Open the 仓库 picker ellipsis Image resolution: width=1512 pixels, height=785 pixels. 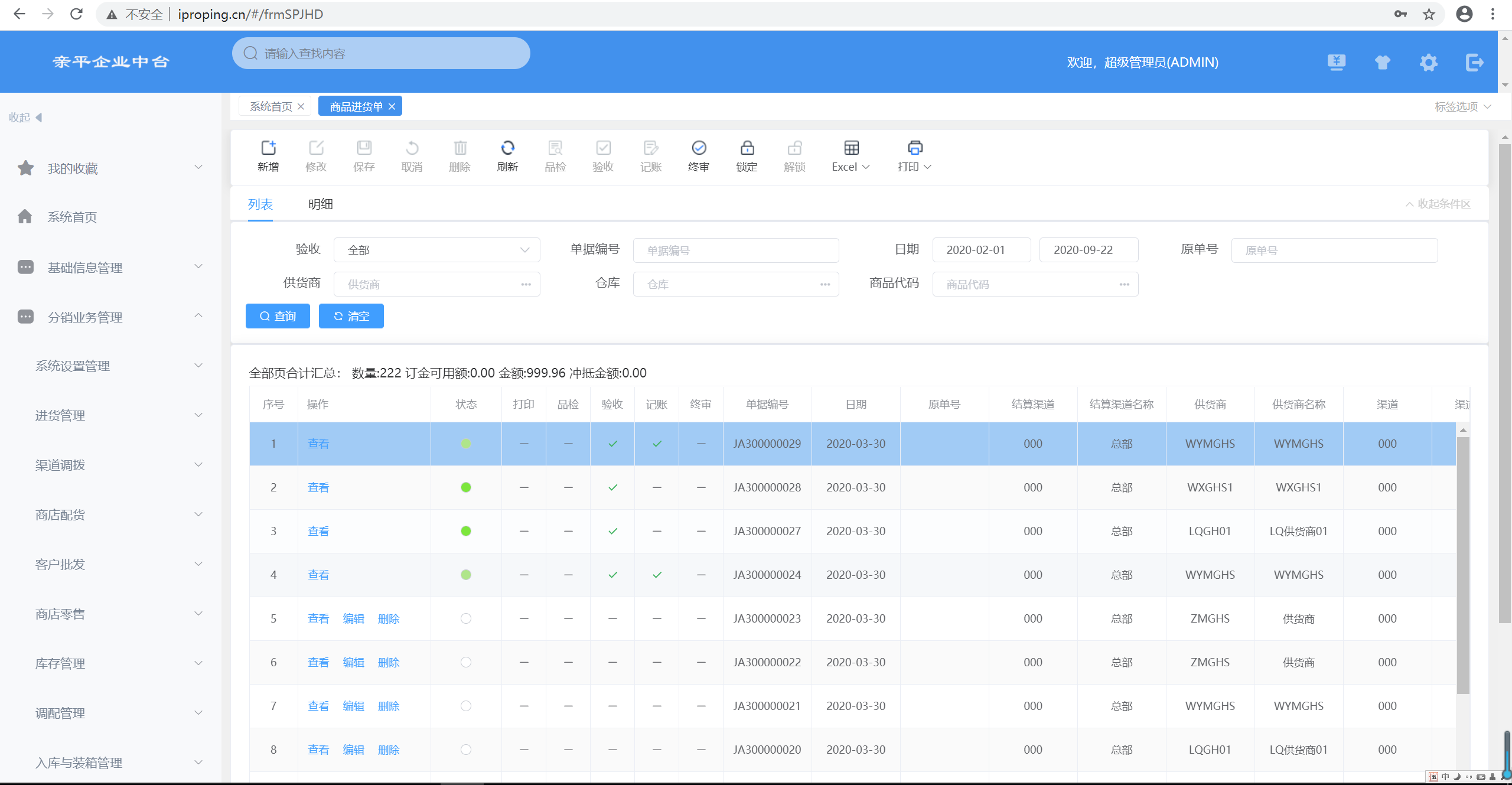click(x=825, y=284)
